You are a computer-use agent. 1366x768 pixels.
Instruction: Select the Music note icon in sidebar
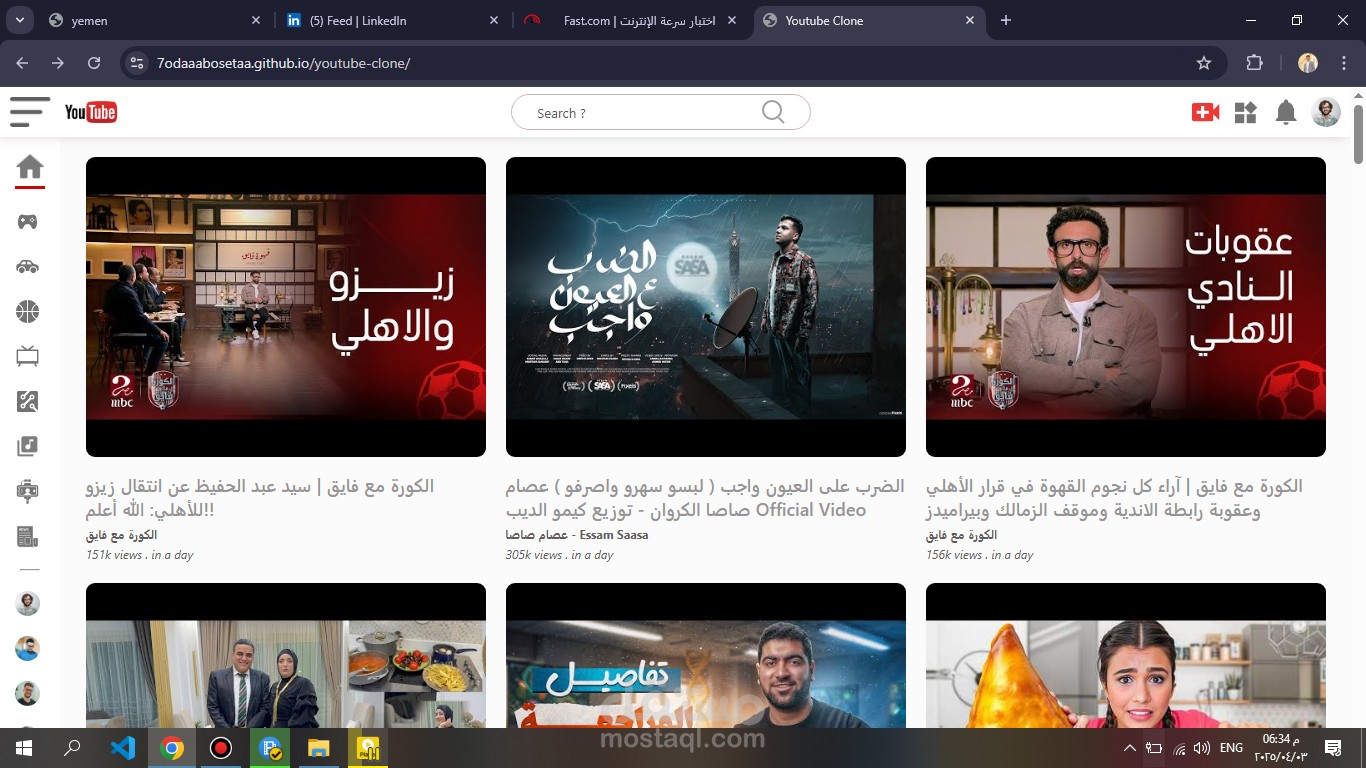(28, 447)
